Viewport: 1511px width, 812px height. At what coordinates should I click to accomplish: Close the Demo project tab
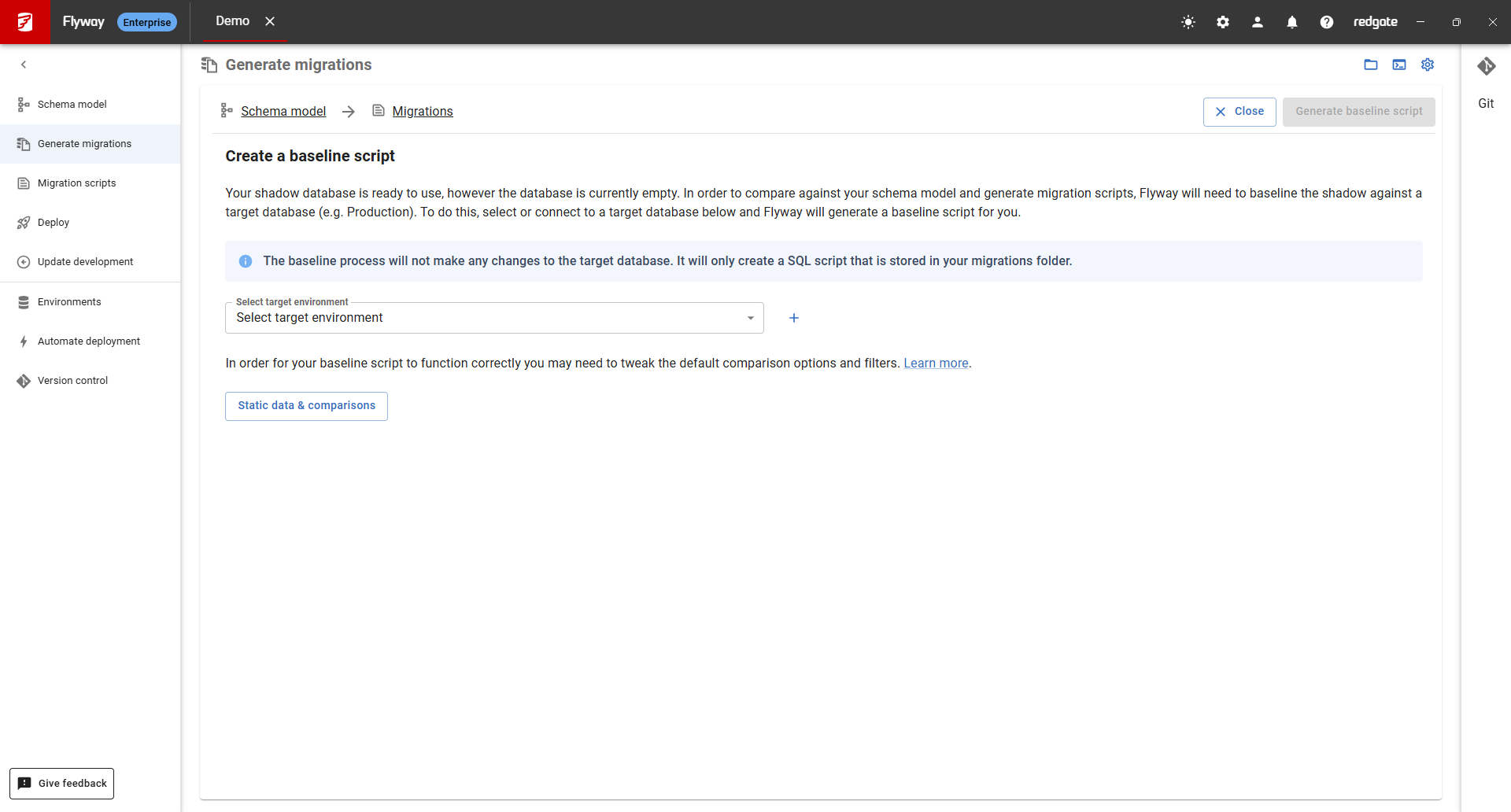pos(270,21)
